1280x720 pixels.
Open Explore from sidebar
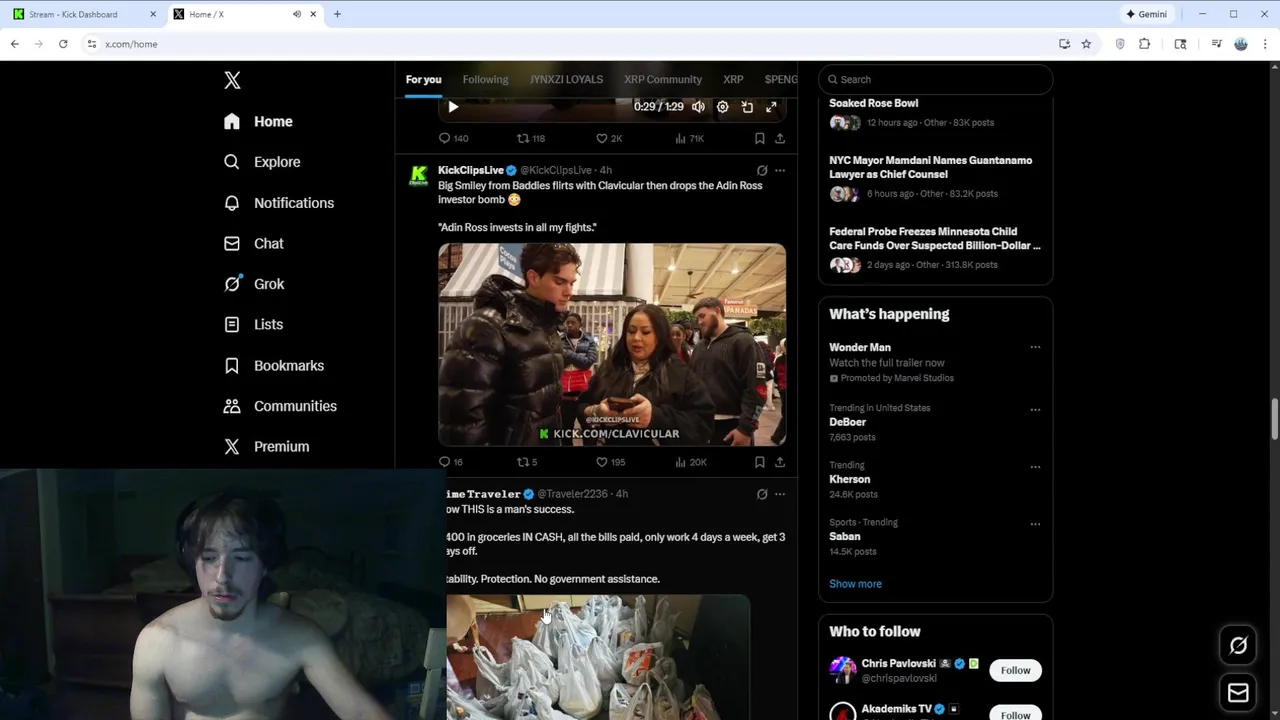(x=262, y=162)
